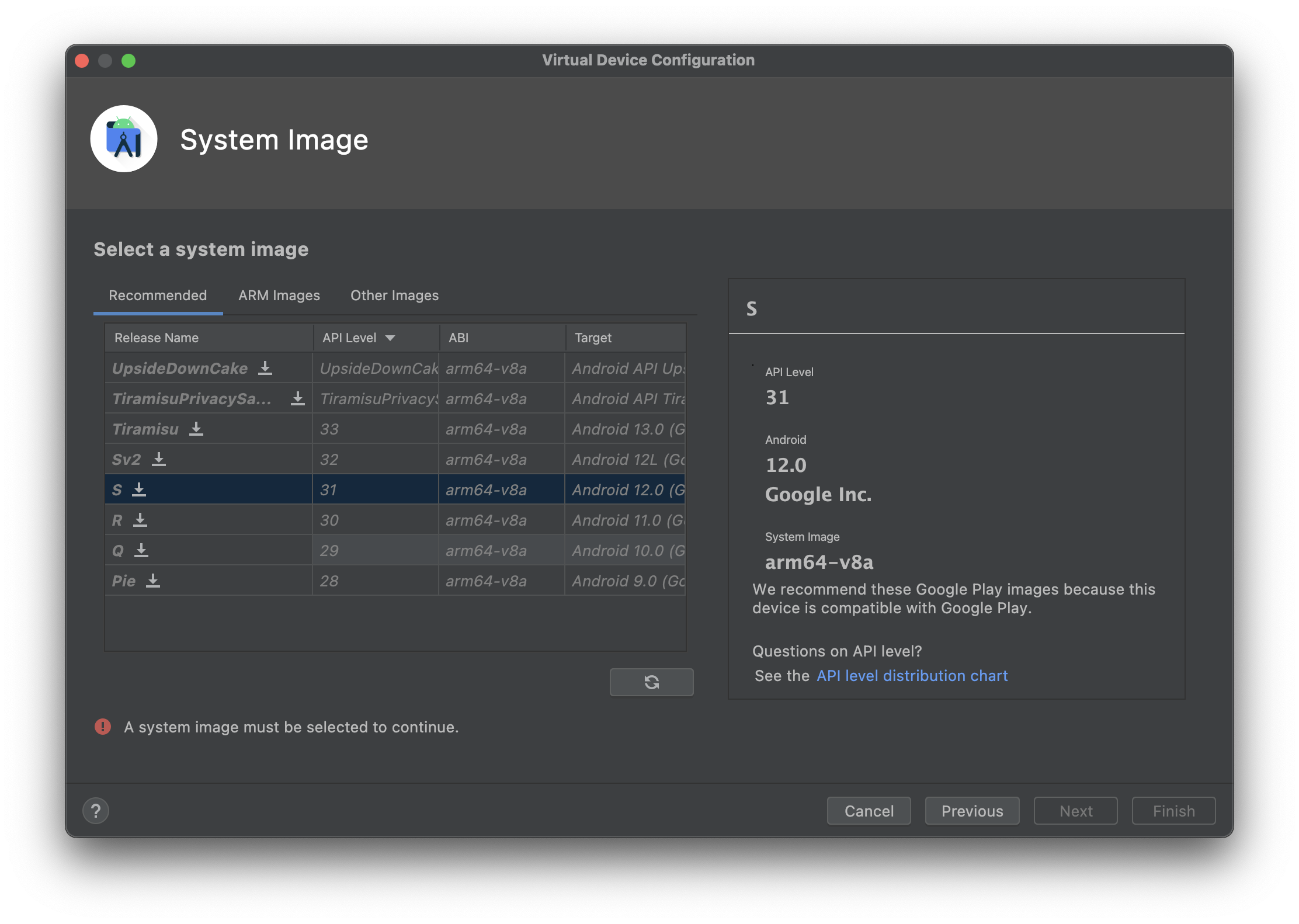
Task: Download the TiramisuPrivacySandbox system image
Action: point(298,398)
